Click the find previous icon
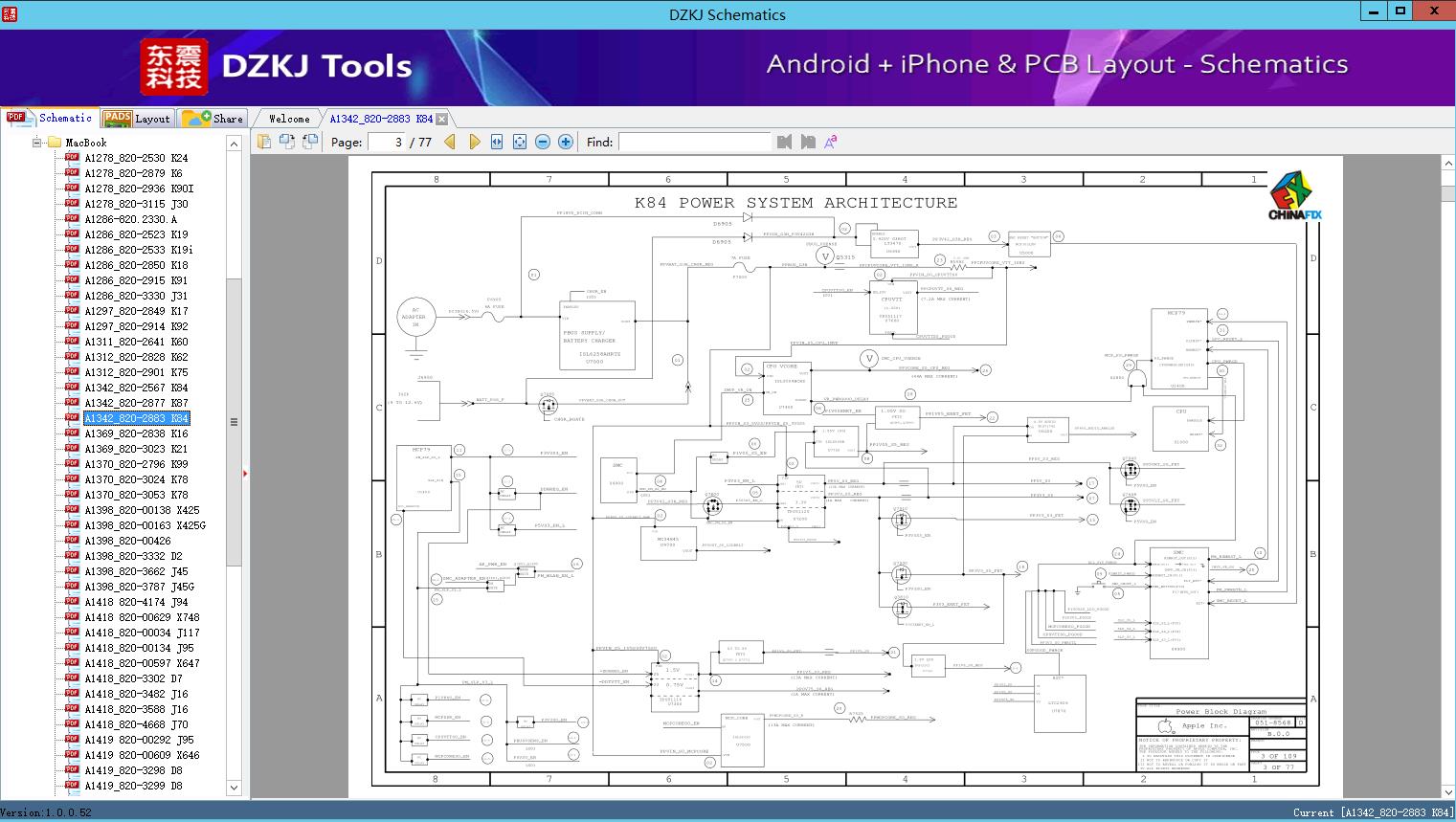1456x822 pixels. pos(785,142)
